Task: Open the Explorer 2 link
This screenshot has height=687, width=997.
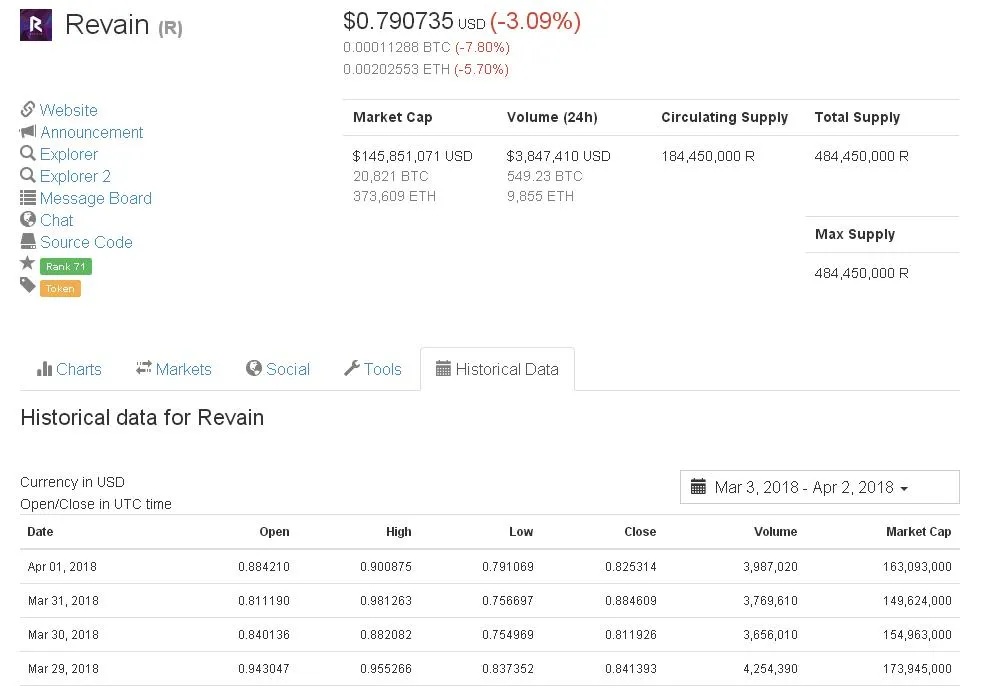Action: click(x=75, y=176)
